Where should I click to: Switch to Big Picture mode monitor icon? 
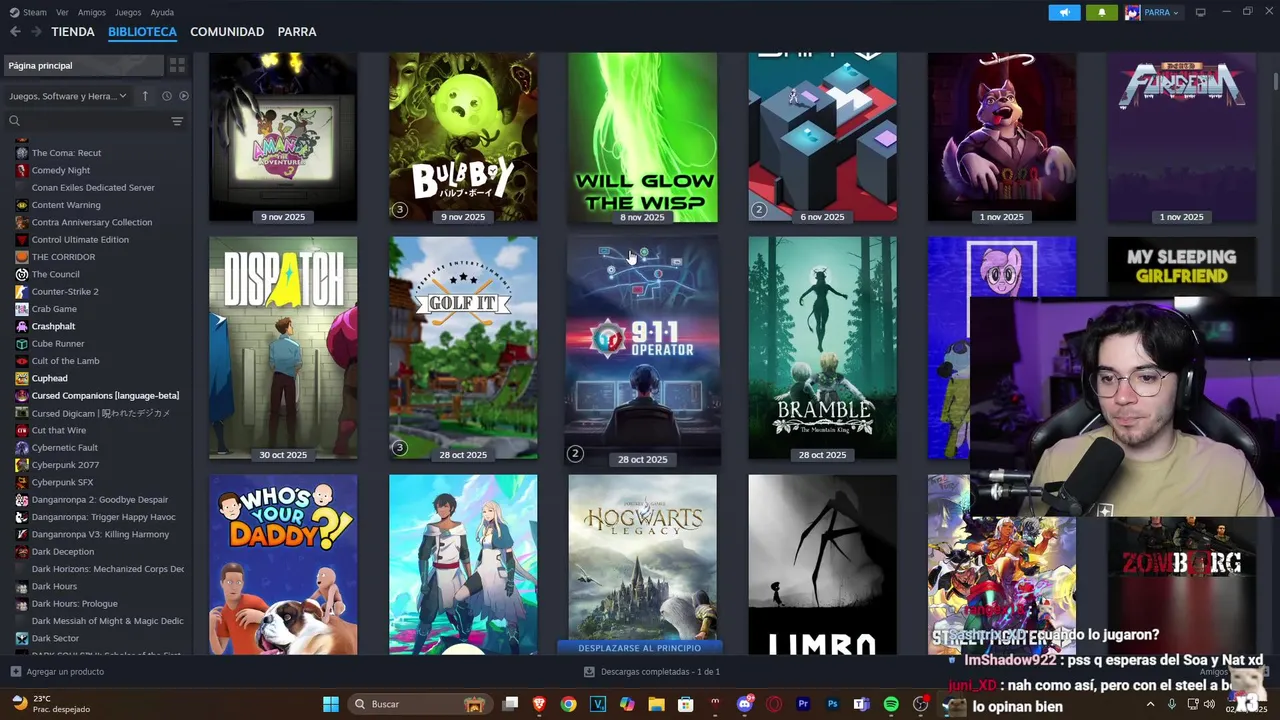pos(1201,12)
